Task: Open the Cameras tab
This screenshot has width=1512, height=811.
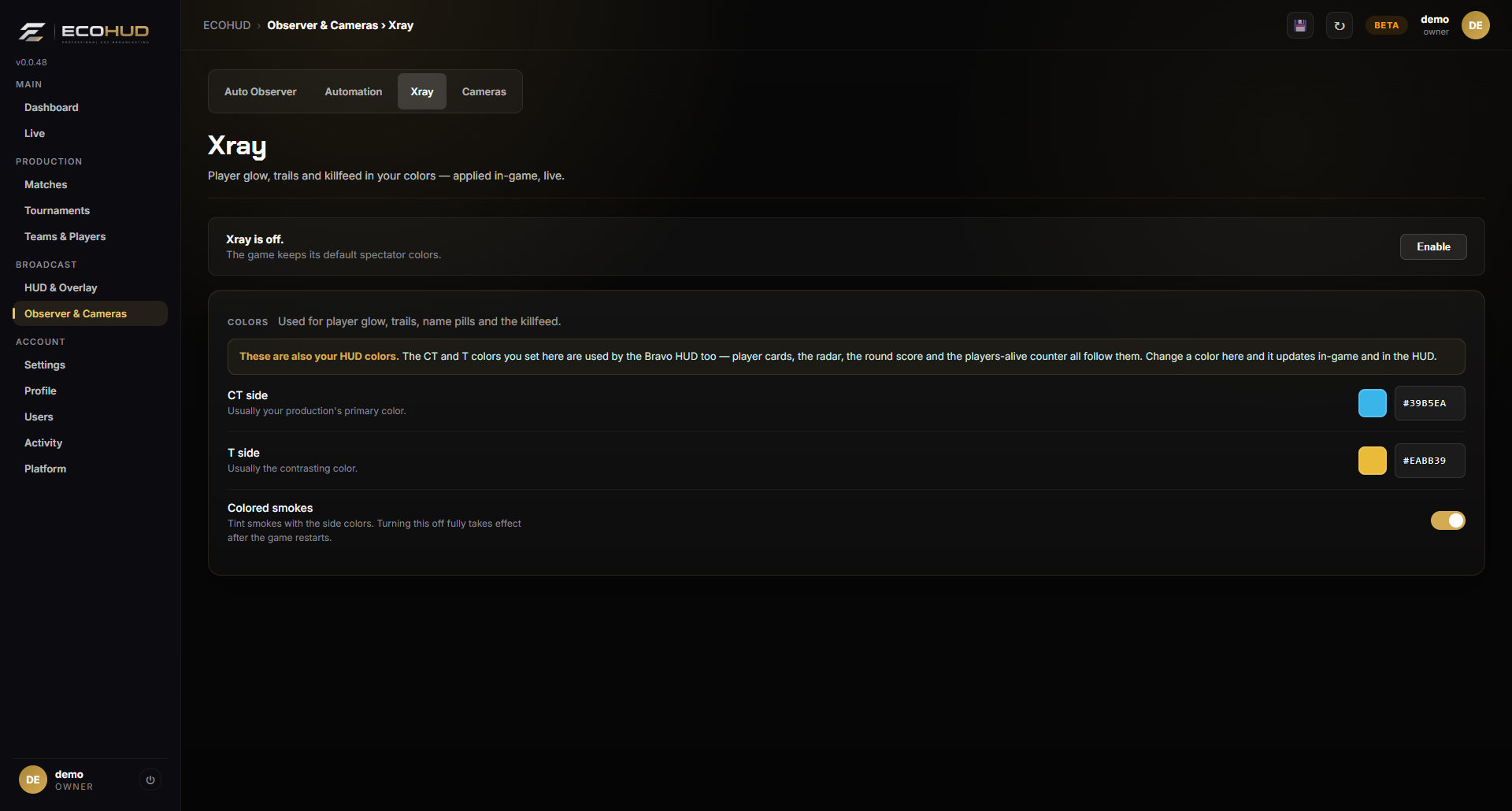Action: pos(484,91)
